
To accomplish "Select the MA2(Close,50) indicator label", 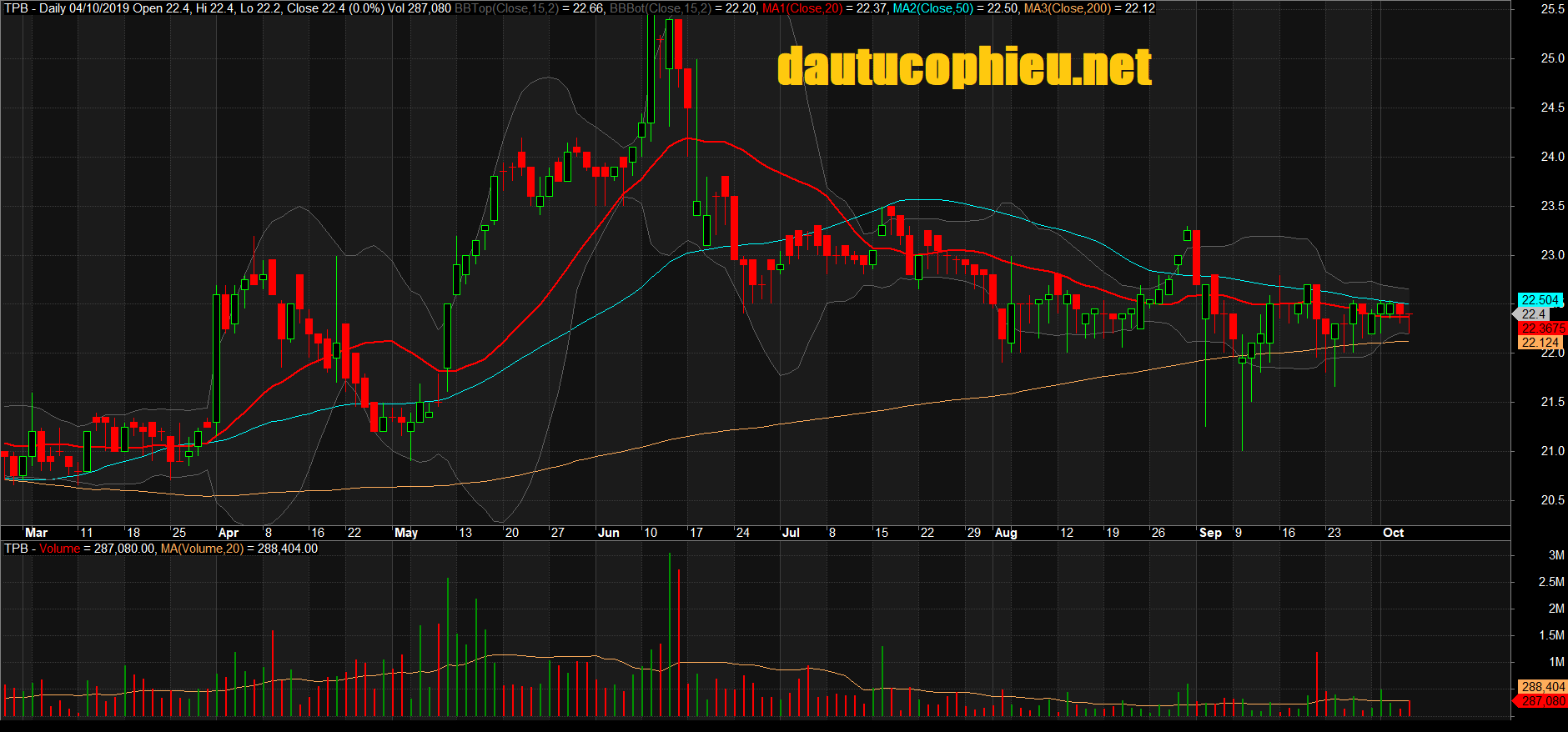I will pyautogui.click(x=932, y=8).
